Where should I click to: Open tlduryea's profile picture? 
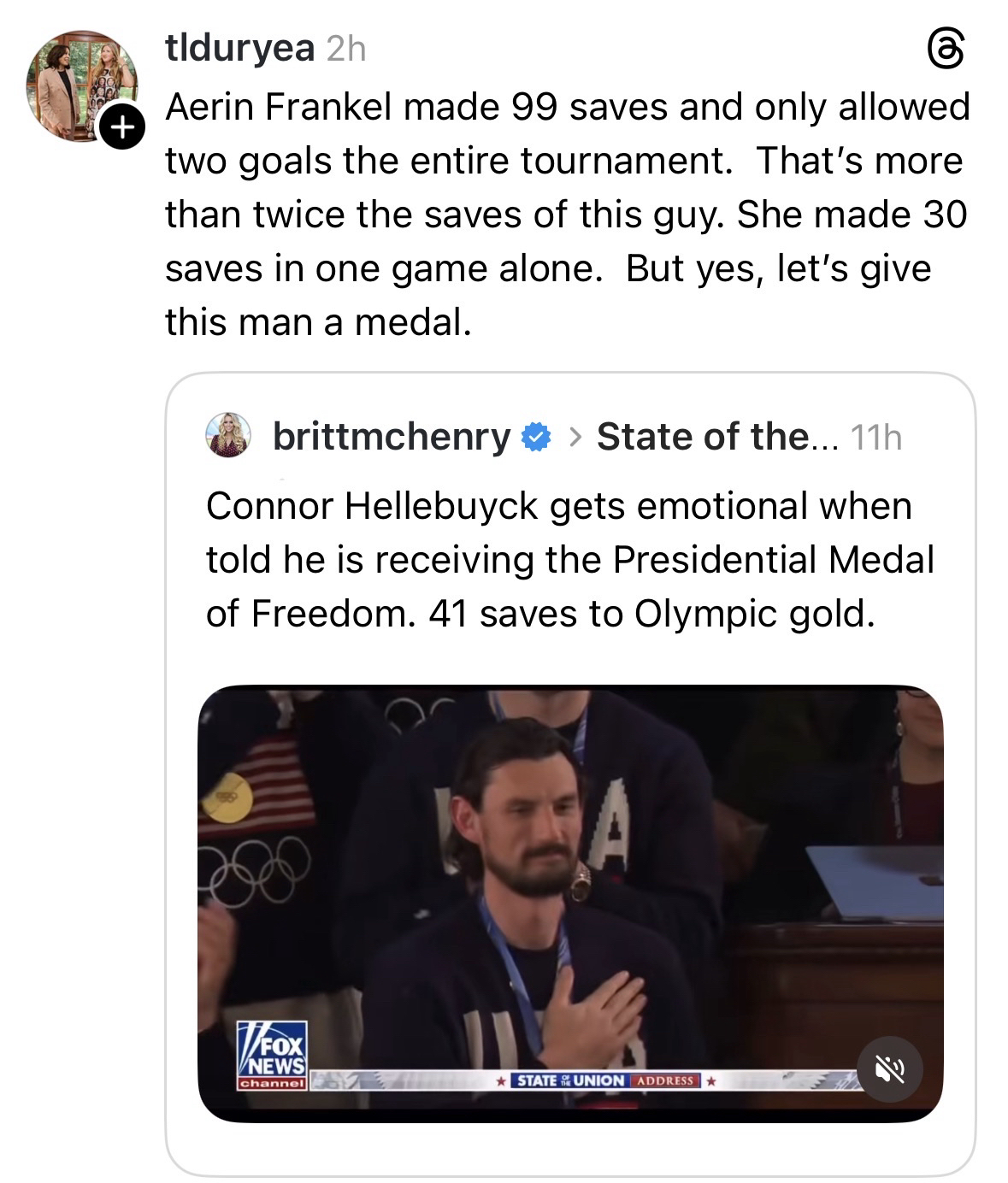pos(81,85)
